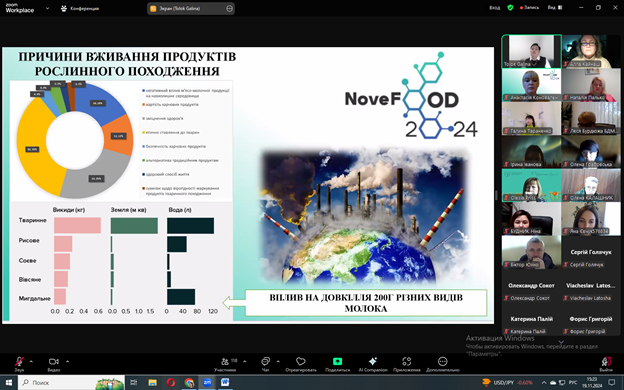Image resolution: width=624 pixels, height=390 pixels.
Task: Open Google Chrome from the taskbar
Action: (189, 382)
